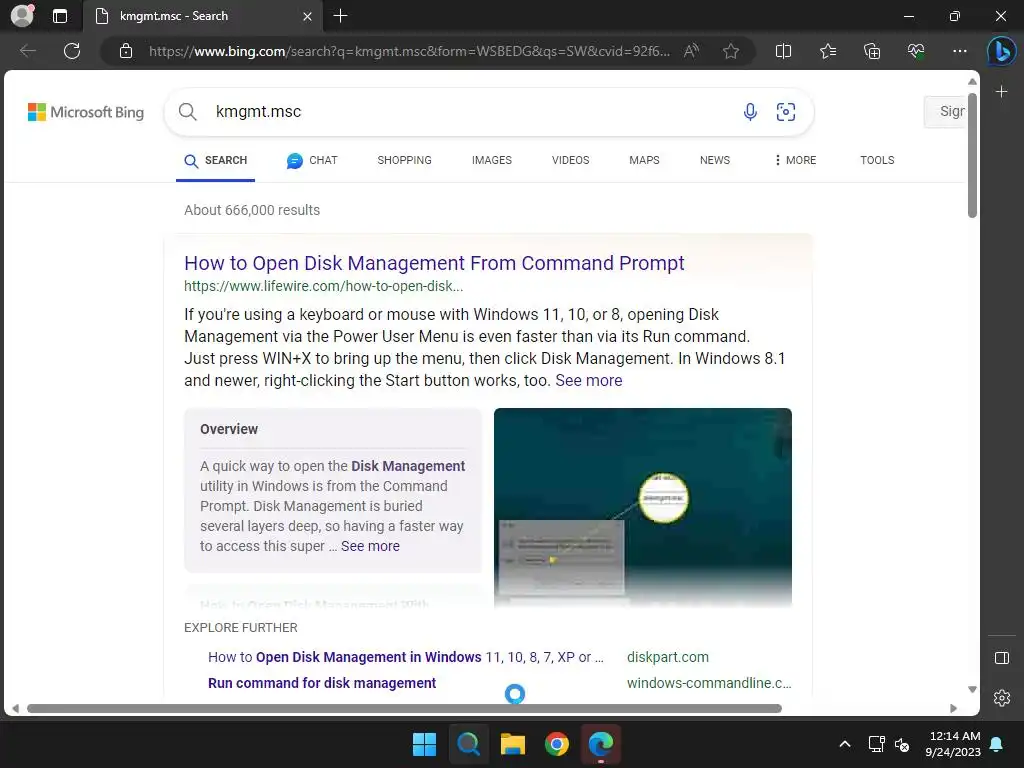Open clock showing 12:14 AM
1024x768 pixels.
click(x=953, y=744)
